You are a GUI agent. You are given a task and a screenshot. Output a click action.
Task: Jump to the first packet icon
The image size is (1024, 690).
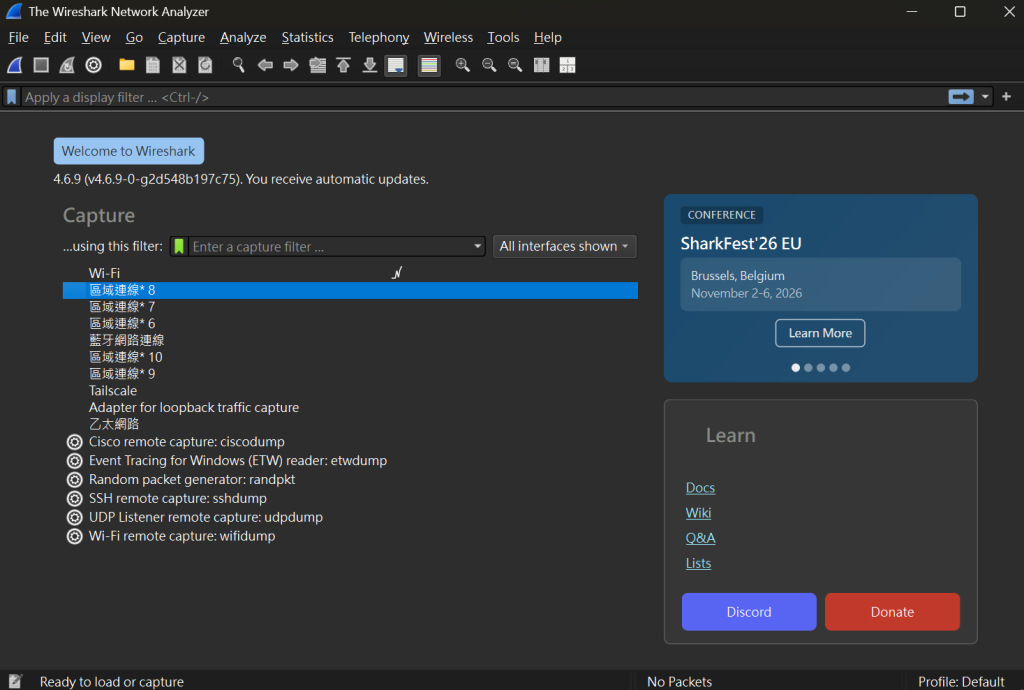coord(344,65)
